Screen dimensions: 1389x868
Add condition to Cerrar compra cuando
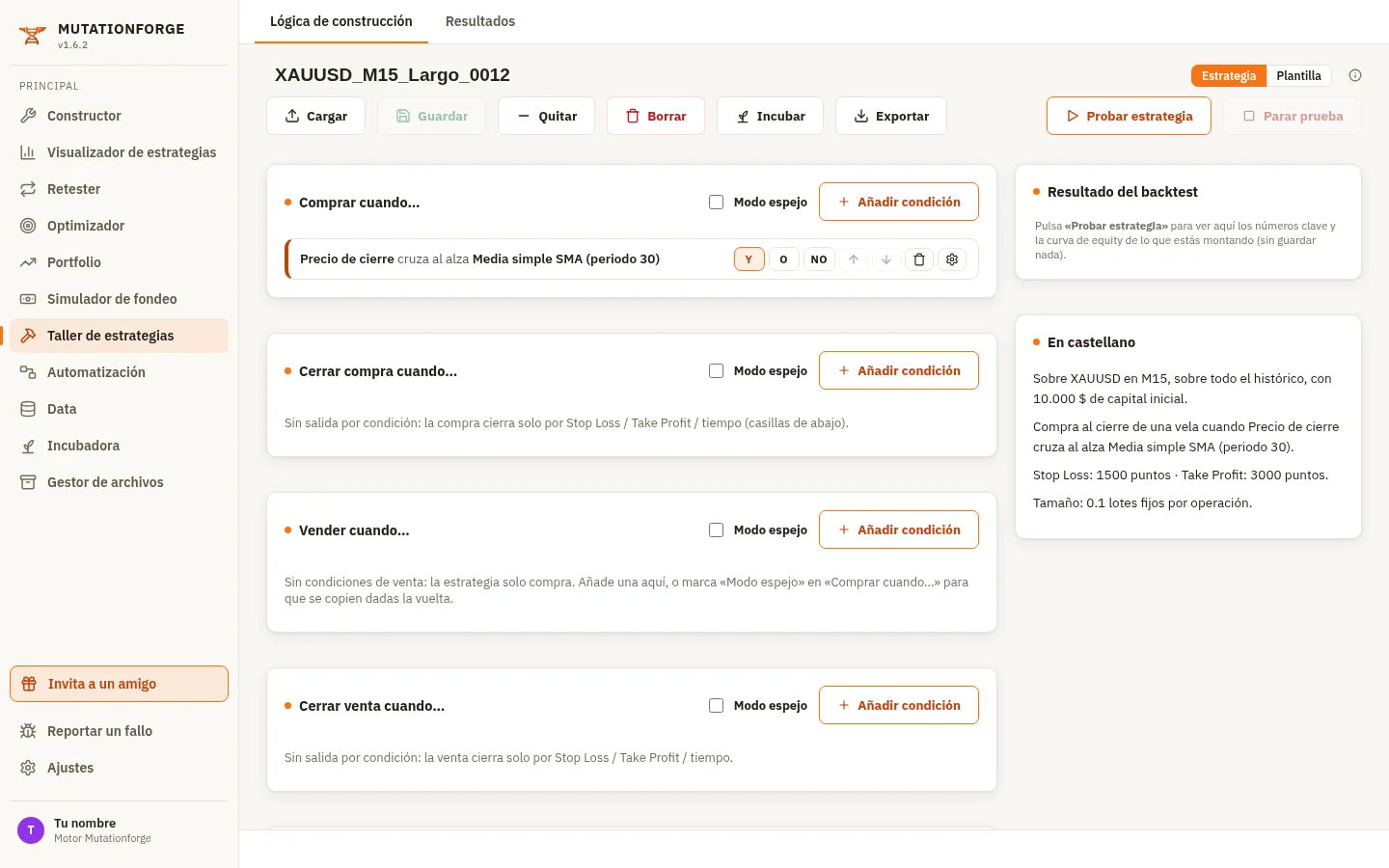pyautogui.click(x=899, y=370)
